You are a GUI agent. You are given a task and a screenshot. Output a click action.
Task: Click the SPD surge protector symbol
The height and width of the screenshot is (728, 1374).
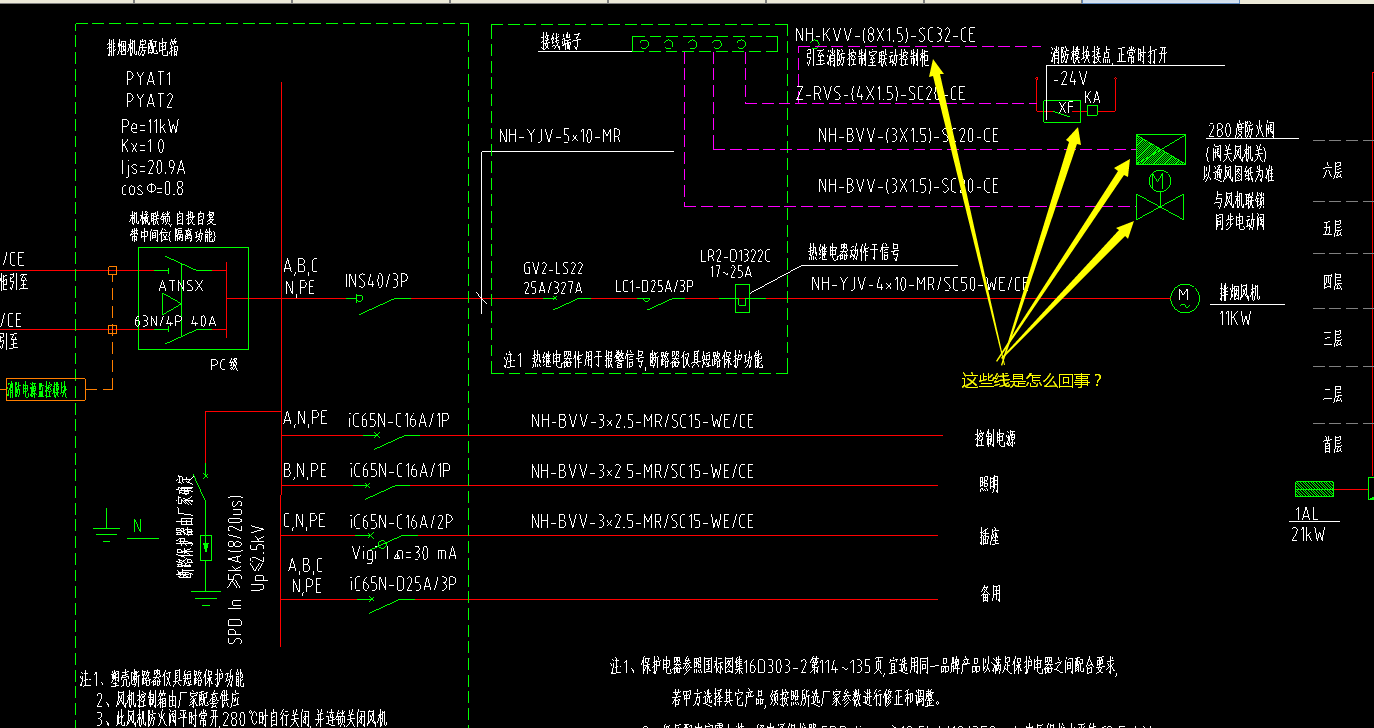(x=206, y=548)
